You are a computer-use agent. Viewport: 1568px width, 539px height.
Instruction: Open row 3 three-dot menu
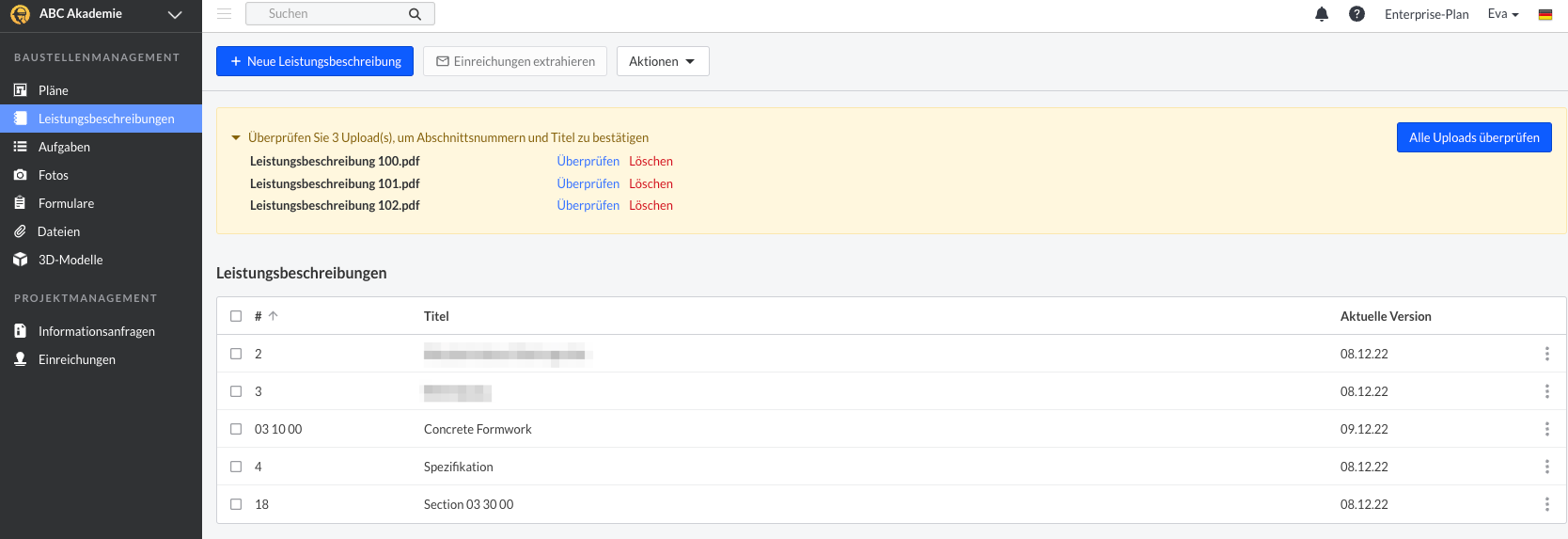pos(1546,391)
